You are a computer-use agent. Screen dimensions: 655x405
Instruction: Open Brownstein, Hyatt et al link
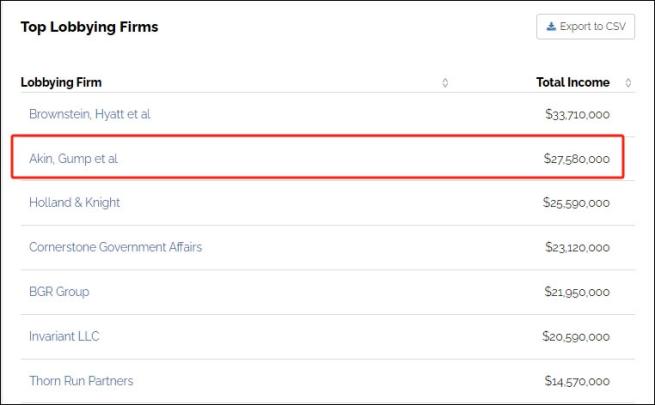click(x=89, y=114)
